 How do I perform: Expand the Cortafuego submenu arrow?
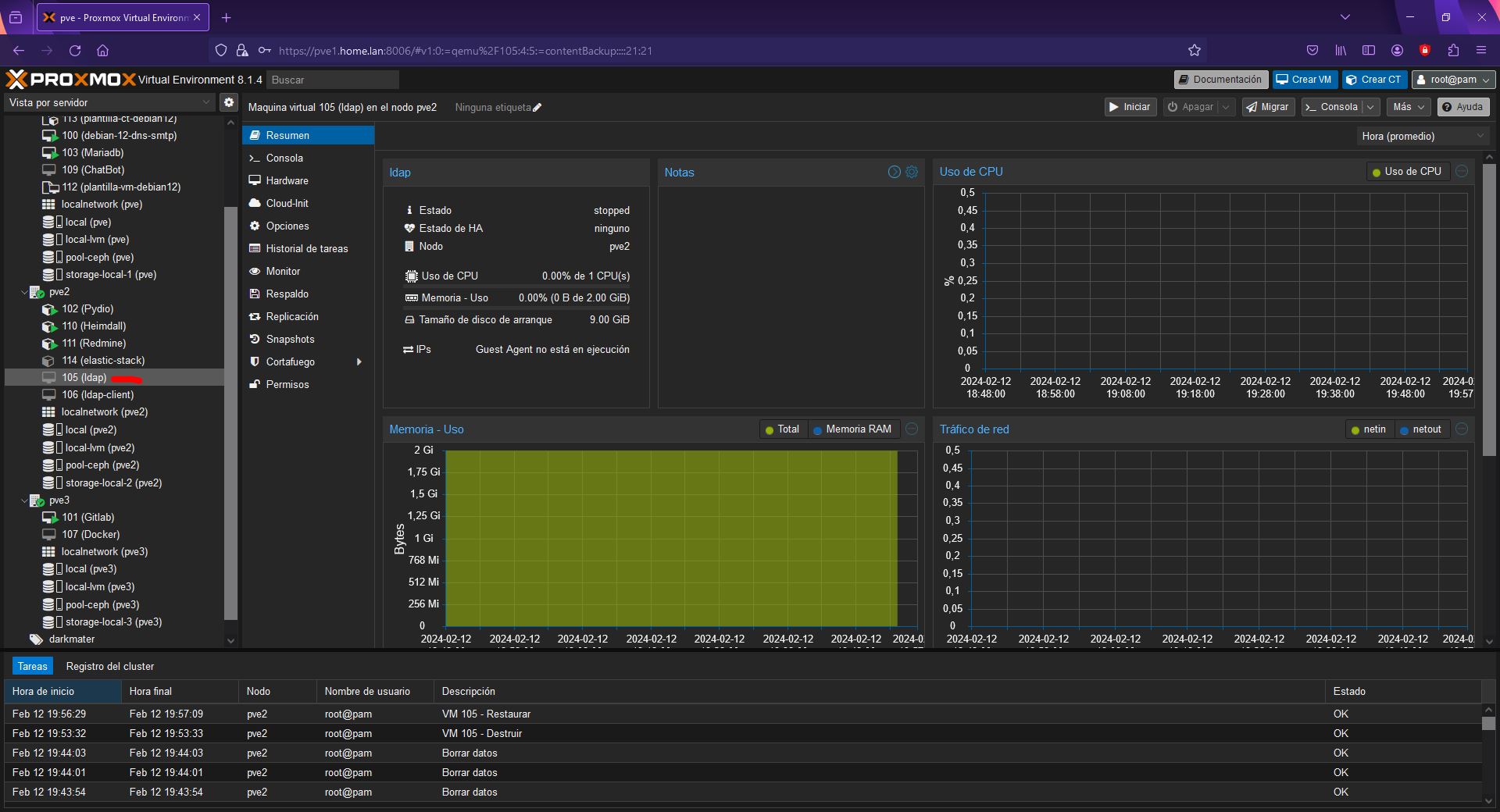[359, 361]
